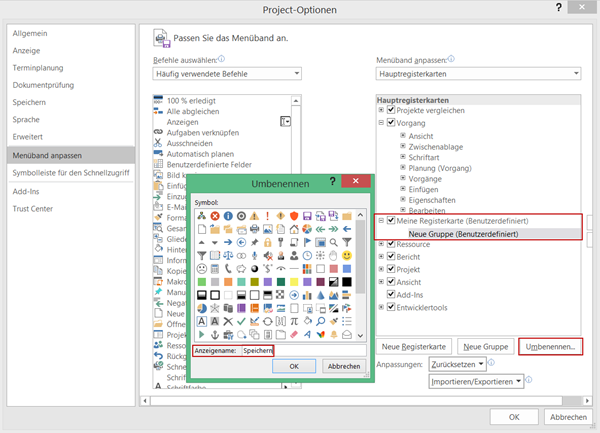Choose the sad face symbol
This screenshot has height=433, width=600.
[x=202, y=269]
